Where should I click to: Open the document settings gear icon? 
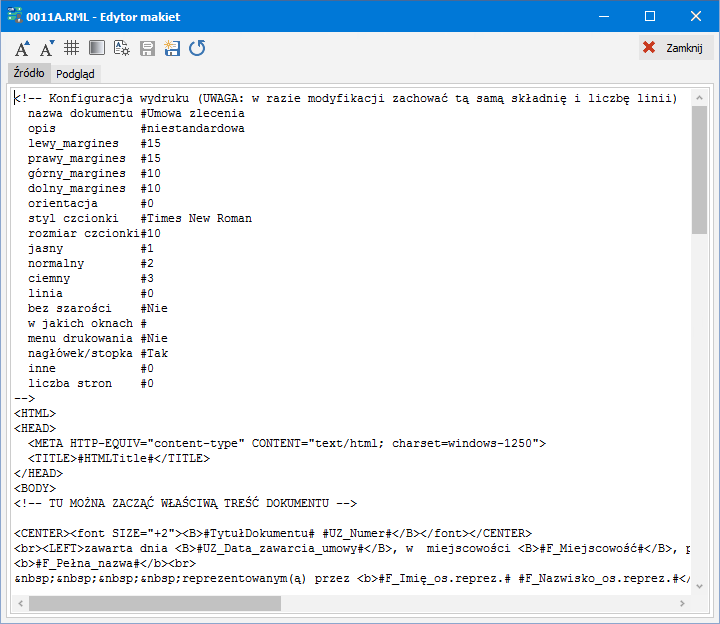122,48
